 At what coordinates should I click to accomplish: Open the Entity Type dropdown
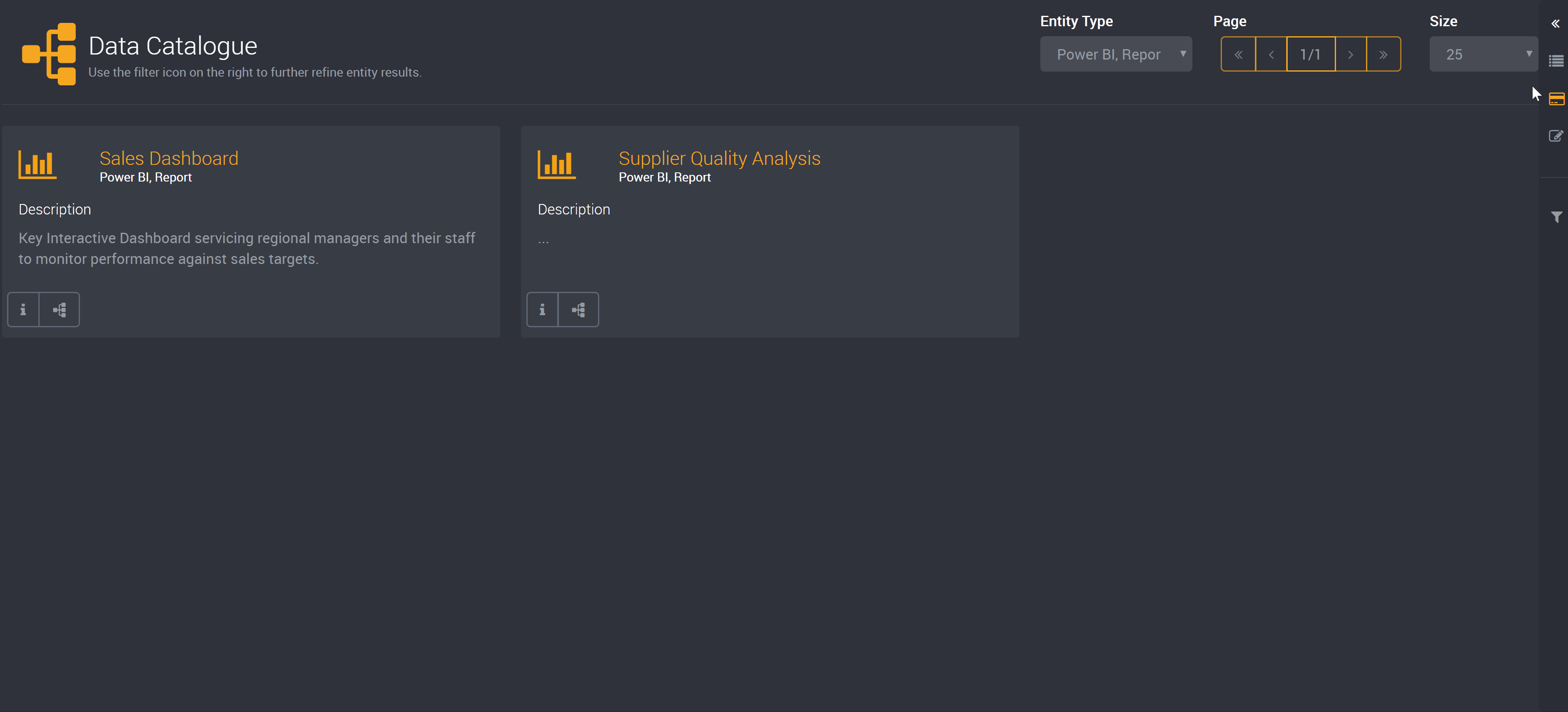[x=1116, y=54]
